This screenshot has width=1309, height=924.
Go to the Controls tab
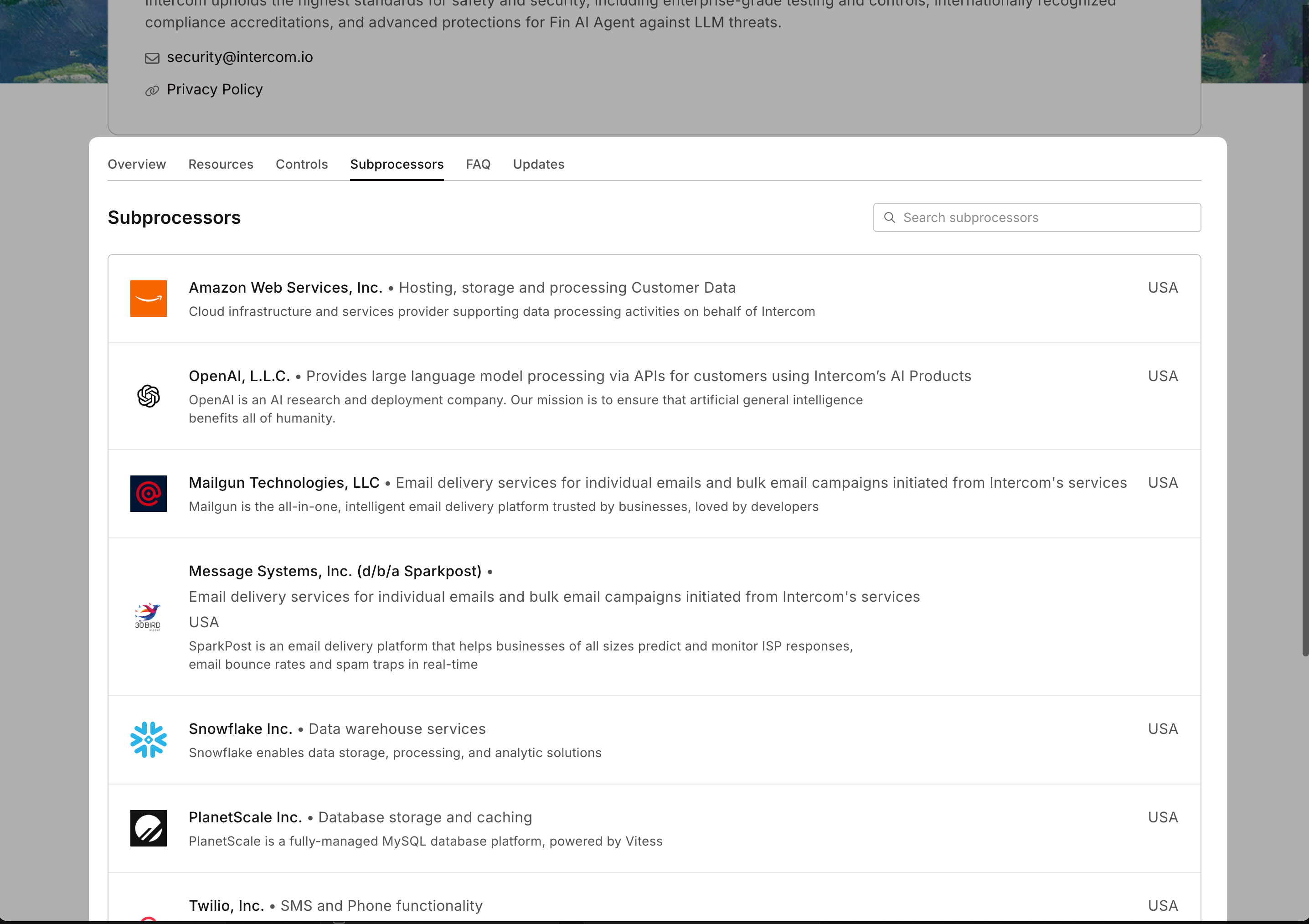coord(302,164)
